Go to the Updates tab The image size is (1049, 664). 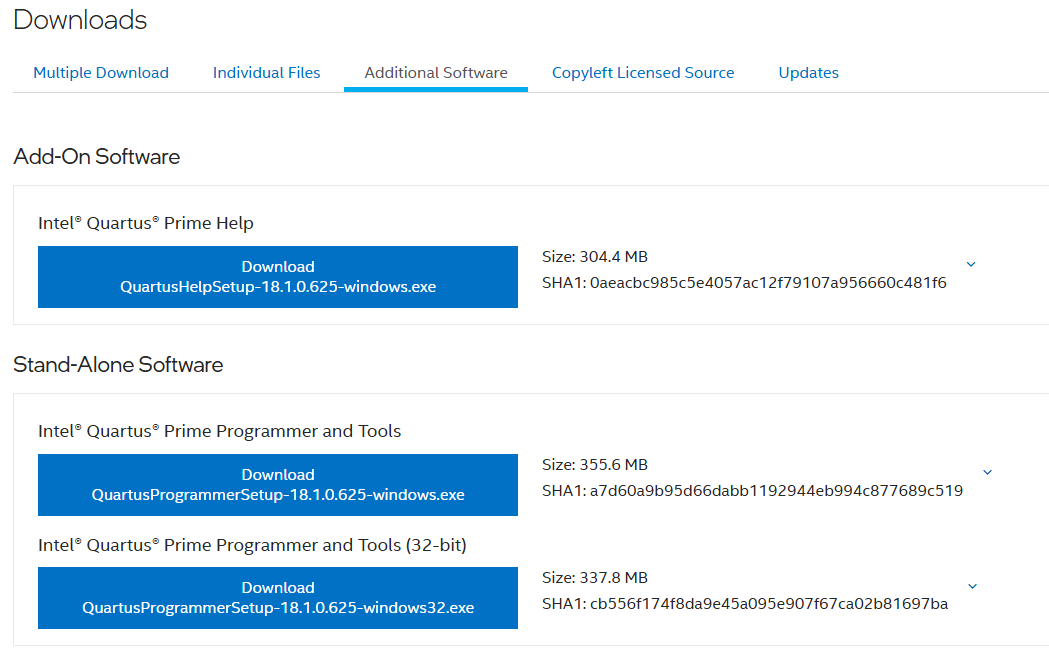[x=808, y=73]
